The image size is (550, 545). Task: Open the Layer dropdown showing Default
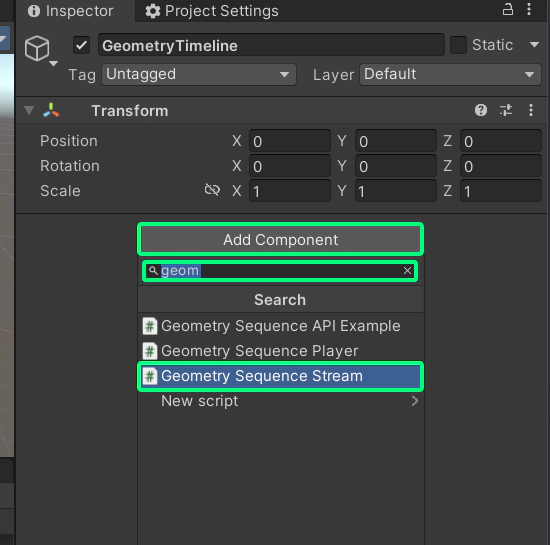(x=450, y=74)
